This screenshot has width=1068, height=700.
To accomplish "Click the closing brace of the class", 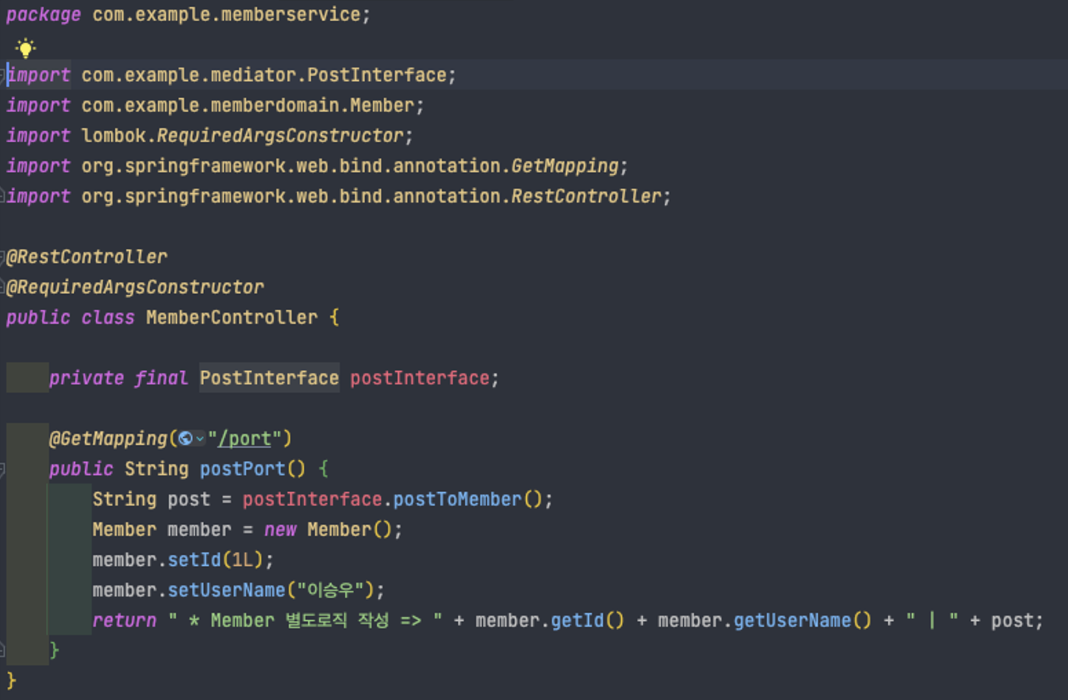I will coord(11,681).
